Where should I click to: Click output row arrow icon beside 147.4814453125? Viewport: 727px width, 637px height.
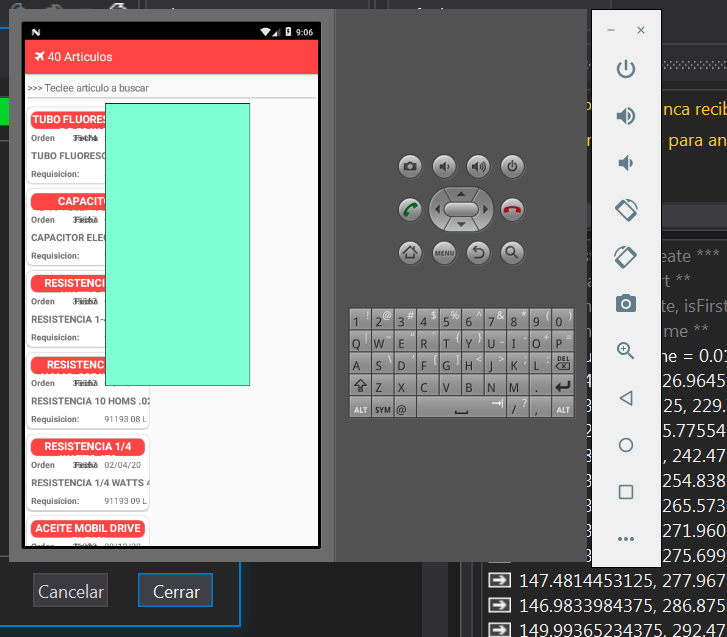[500, 580]
